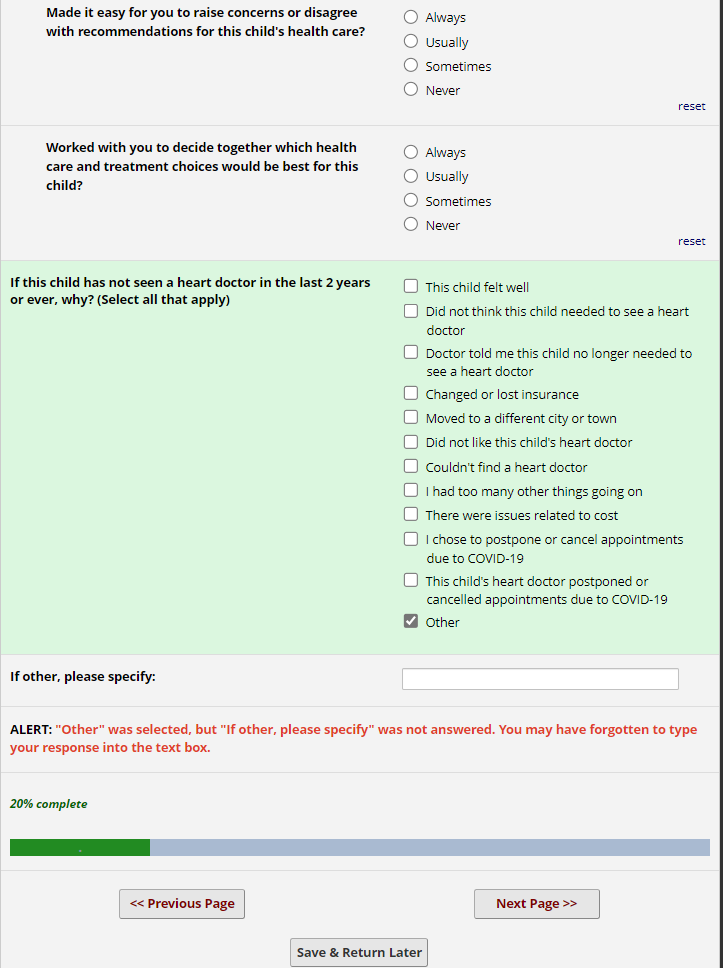The image size is (723, 968).
Task: Proceed to the Next Page
Action: pos(536,904)
